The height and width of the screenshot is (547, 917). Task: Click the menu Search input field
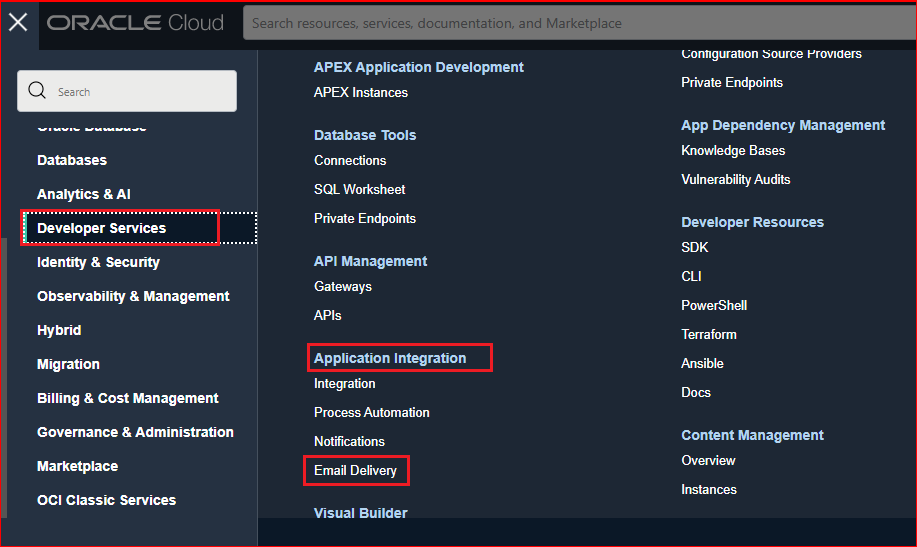tap(127, 91)
